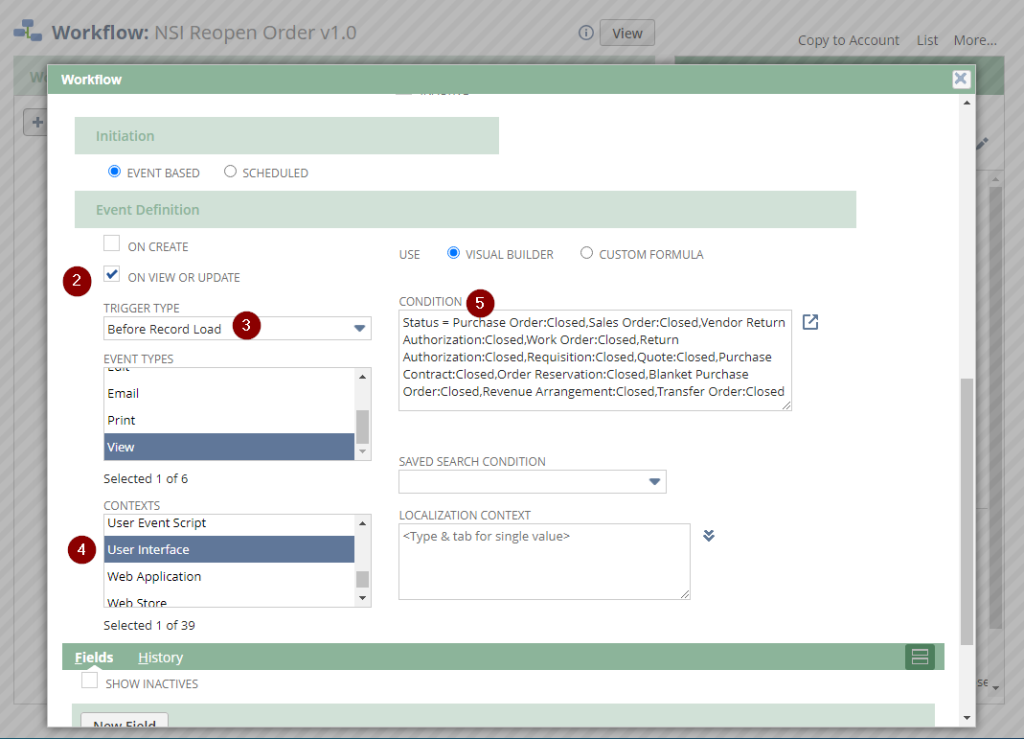Screen dimensions: 1024x739
Task: Toggle the Fields subtab layout icon
Action: (x=920, y=657)
